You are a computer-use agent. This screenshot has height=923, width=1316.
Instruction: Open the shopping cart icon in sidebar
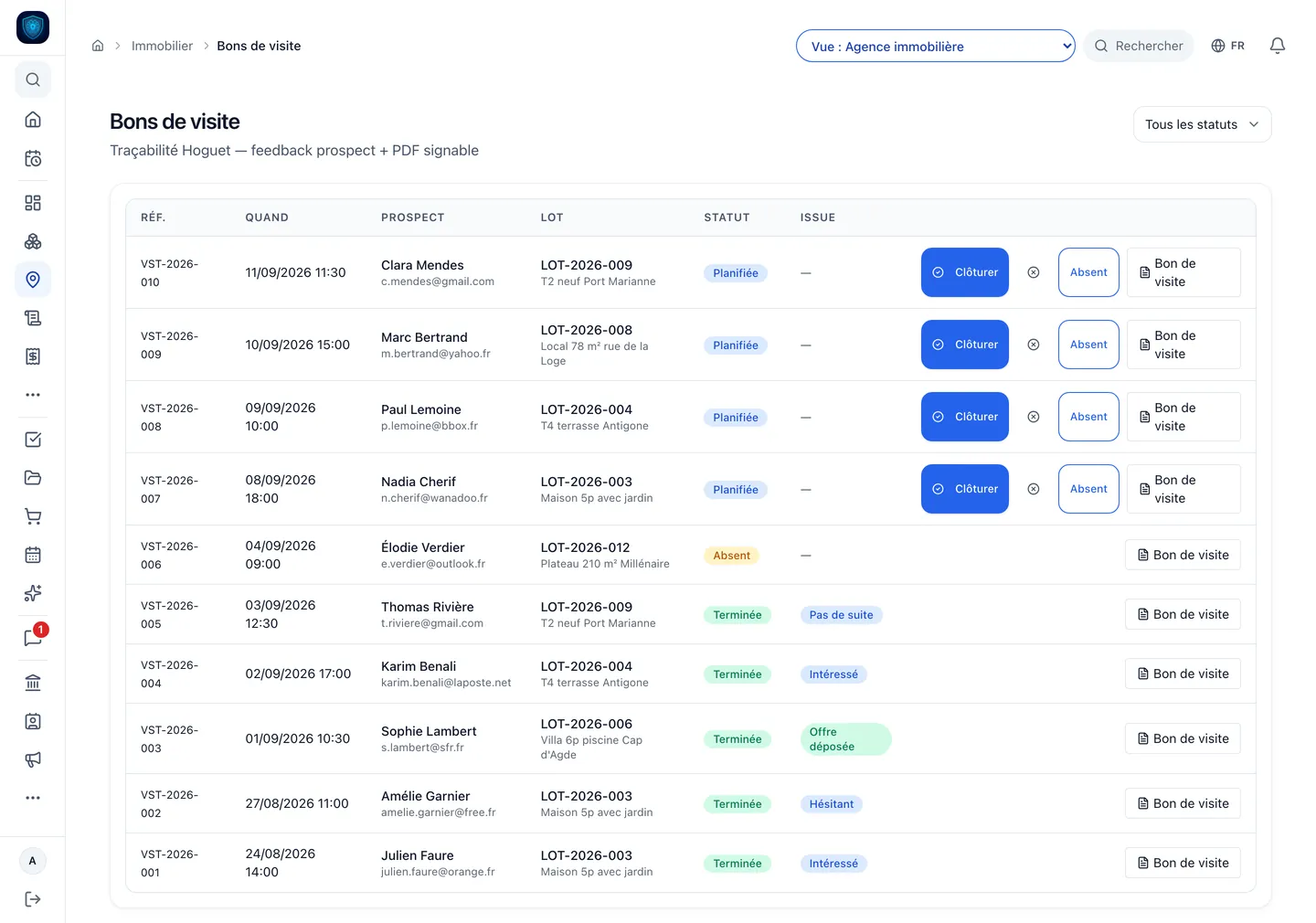pos(33,516)
